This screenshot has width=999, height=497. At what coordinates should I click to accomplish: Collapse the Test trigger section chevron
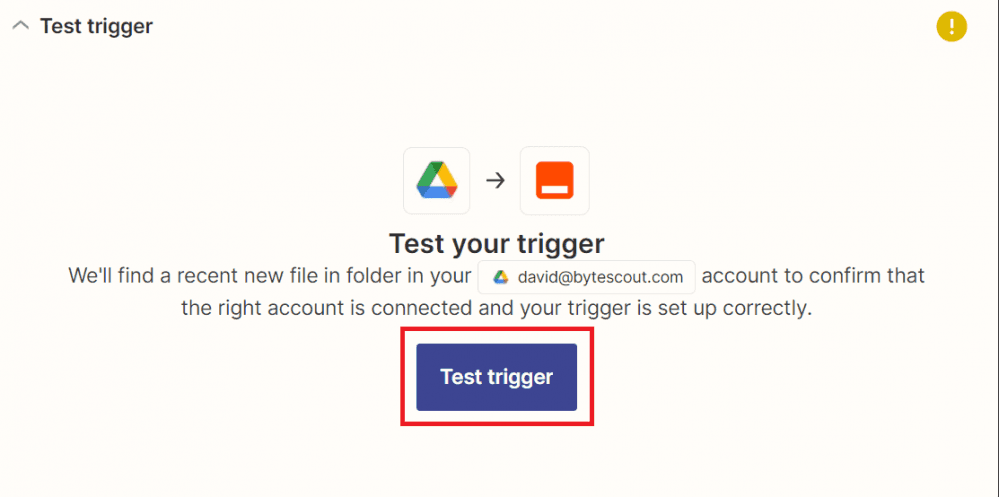tap(20, 27)
